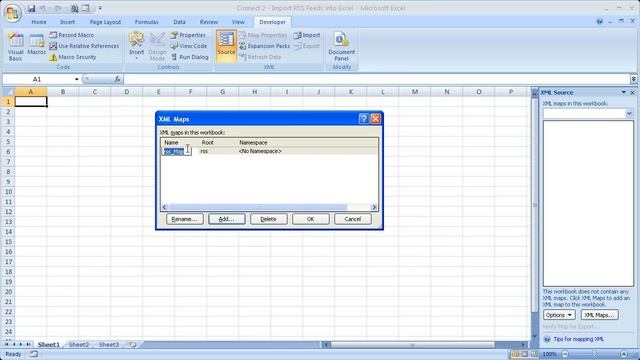
Task: Click View Code
Action: tap(189, 46)
